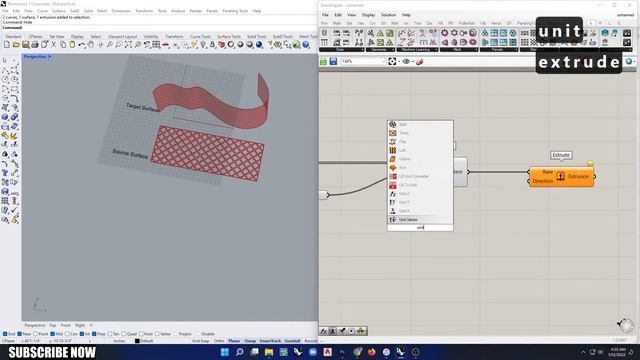Click the Grasshopper component search input field
The width and height of the screenshot is (640, 360).
(x=420, y=227)
